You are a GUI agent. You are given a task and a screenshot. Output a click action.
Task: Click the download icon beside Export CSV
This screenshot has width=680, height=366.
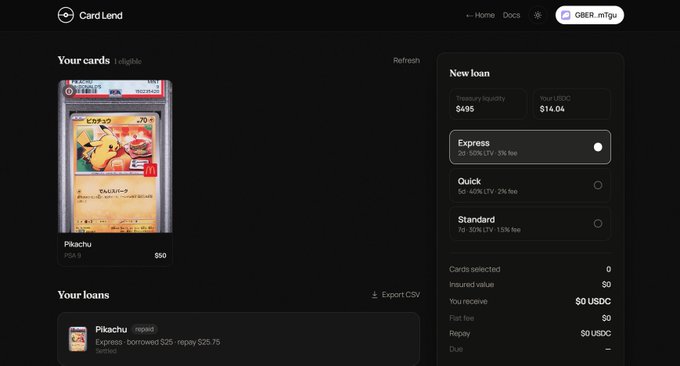pos(374,295)
